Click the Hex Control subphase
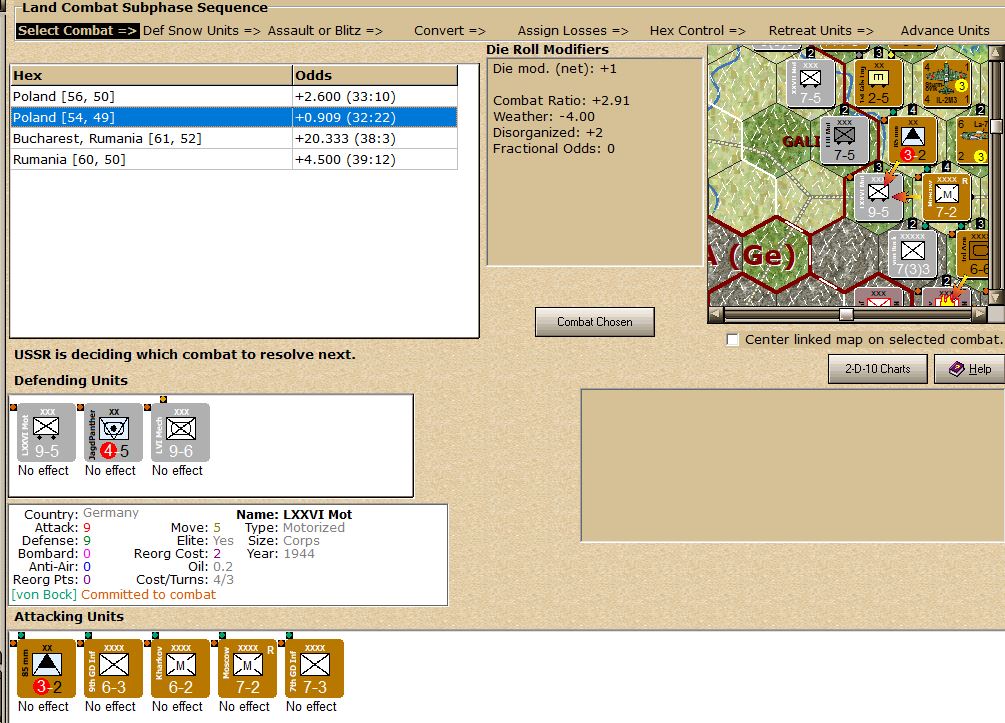 tap(697, 30)
